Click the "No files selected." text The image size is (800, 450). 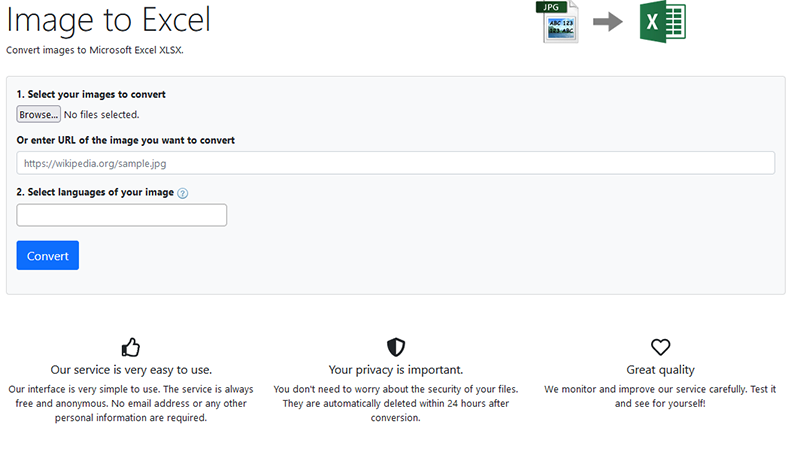(101, 115)
